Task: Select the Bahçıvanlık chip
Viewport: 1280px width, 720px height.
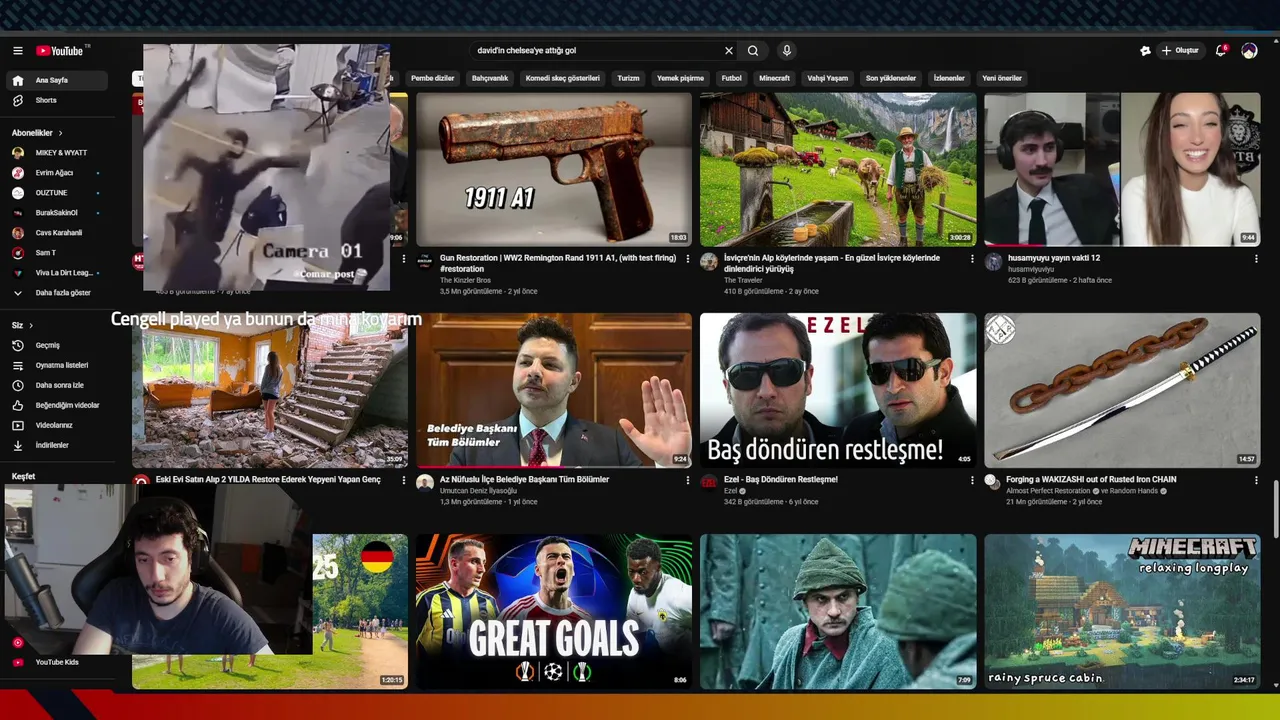Action: 490,78
